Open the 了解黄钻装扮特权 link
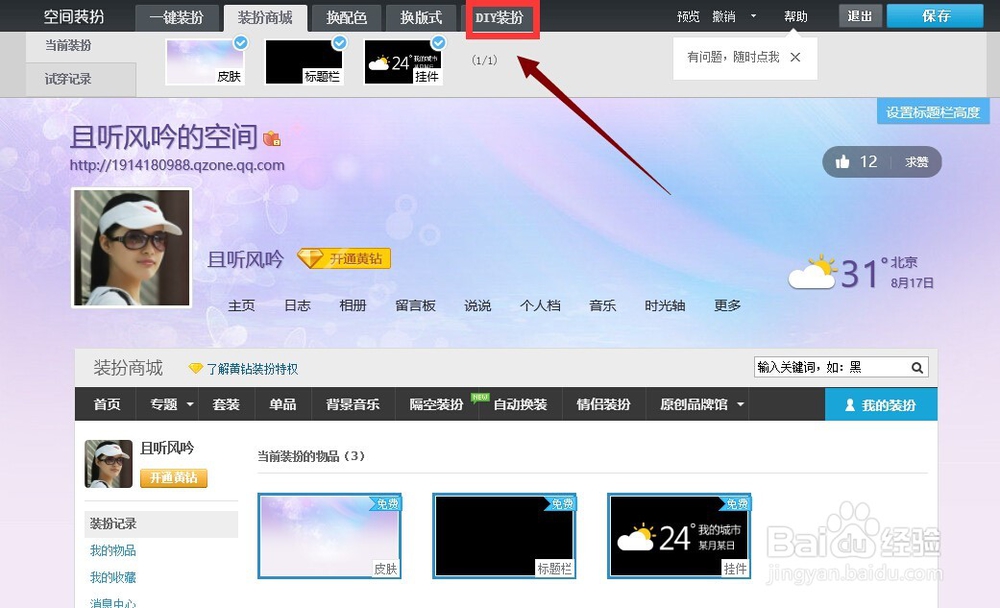The image size is (1000, 608). click(253, 369)
